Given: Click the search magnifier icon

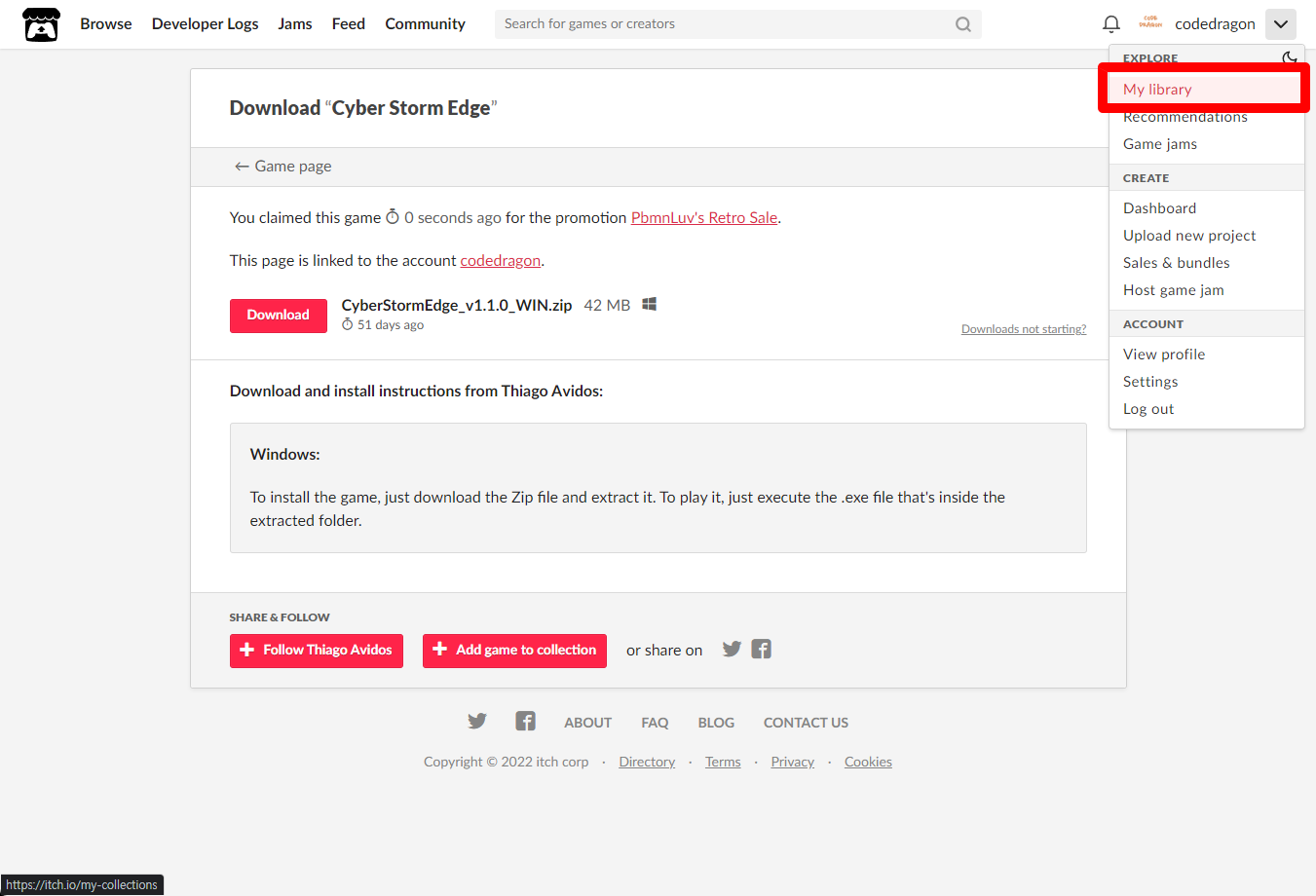Looking at the screenshot, I should pyautogui.click(x=962, y=24).
